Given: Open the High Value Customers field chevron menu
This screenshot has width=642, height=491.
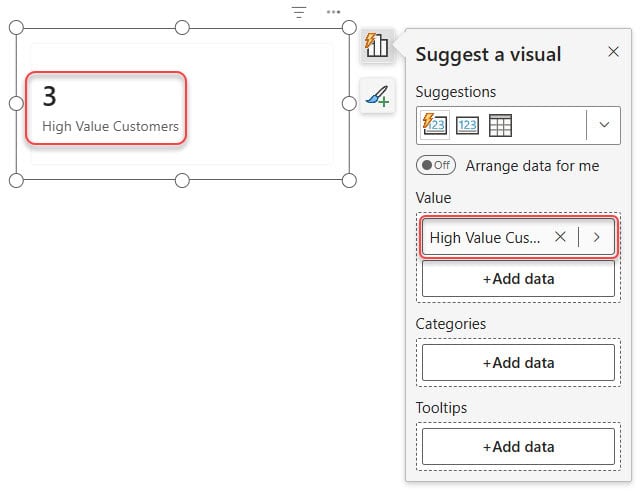Looking at the screenshot, I should [x=596, y=237].
